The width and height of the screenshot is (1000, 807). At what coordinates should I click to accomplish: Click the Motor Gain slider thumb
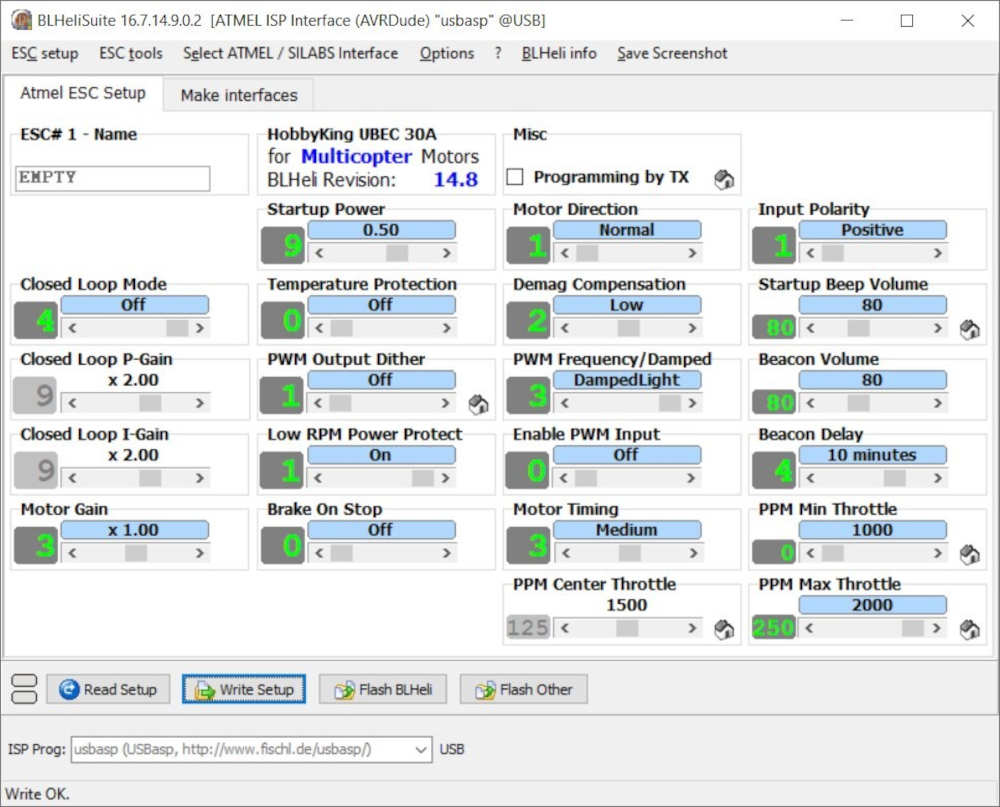[136, 553]
